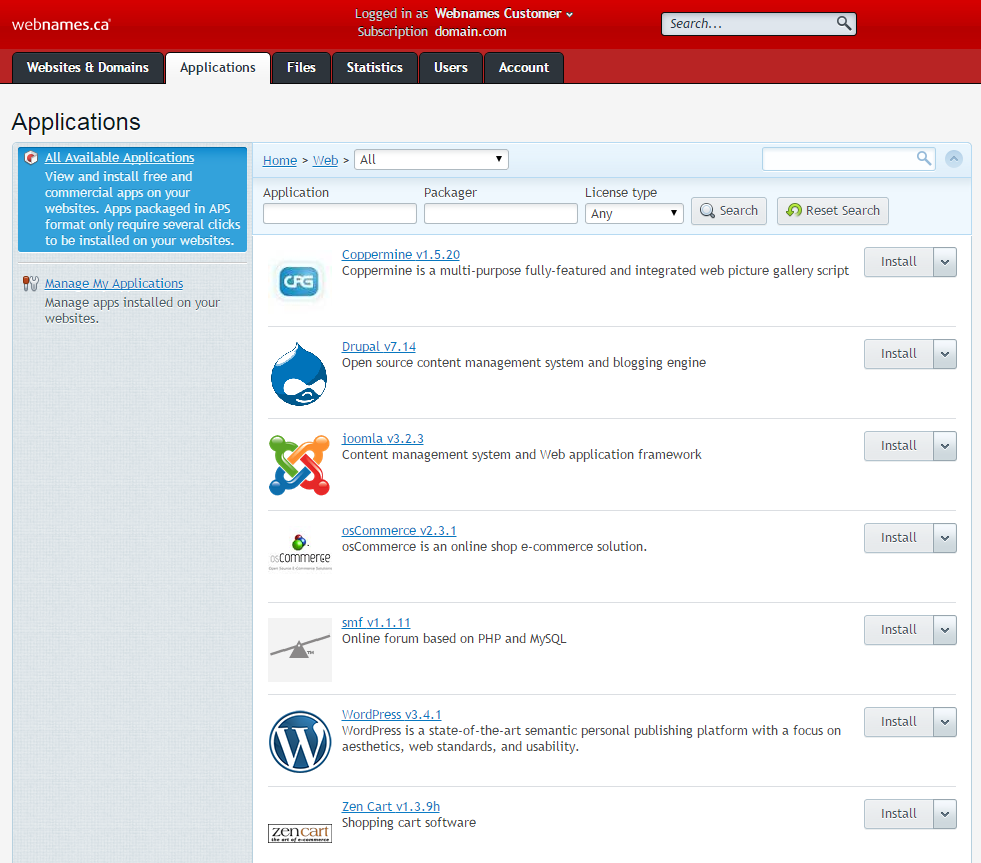Click the domain.com subscription text

tap(470, 32)
